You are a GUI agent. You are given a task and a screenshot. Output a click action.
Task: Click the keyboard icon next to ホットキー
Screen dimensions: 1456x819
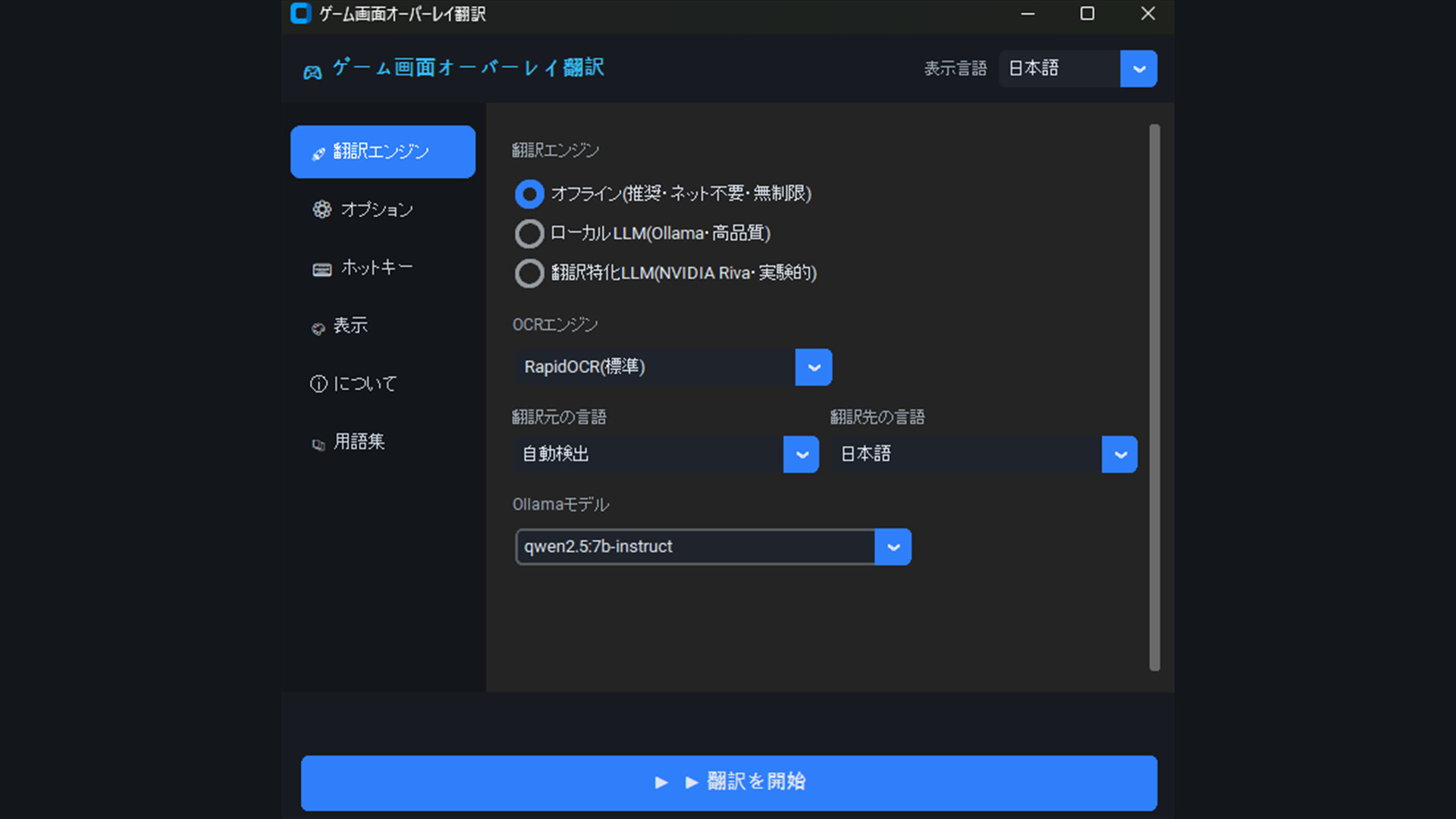click(322, 270)
